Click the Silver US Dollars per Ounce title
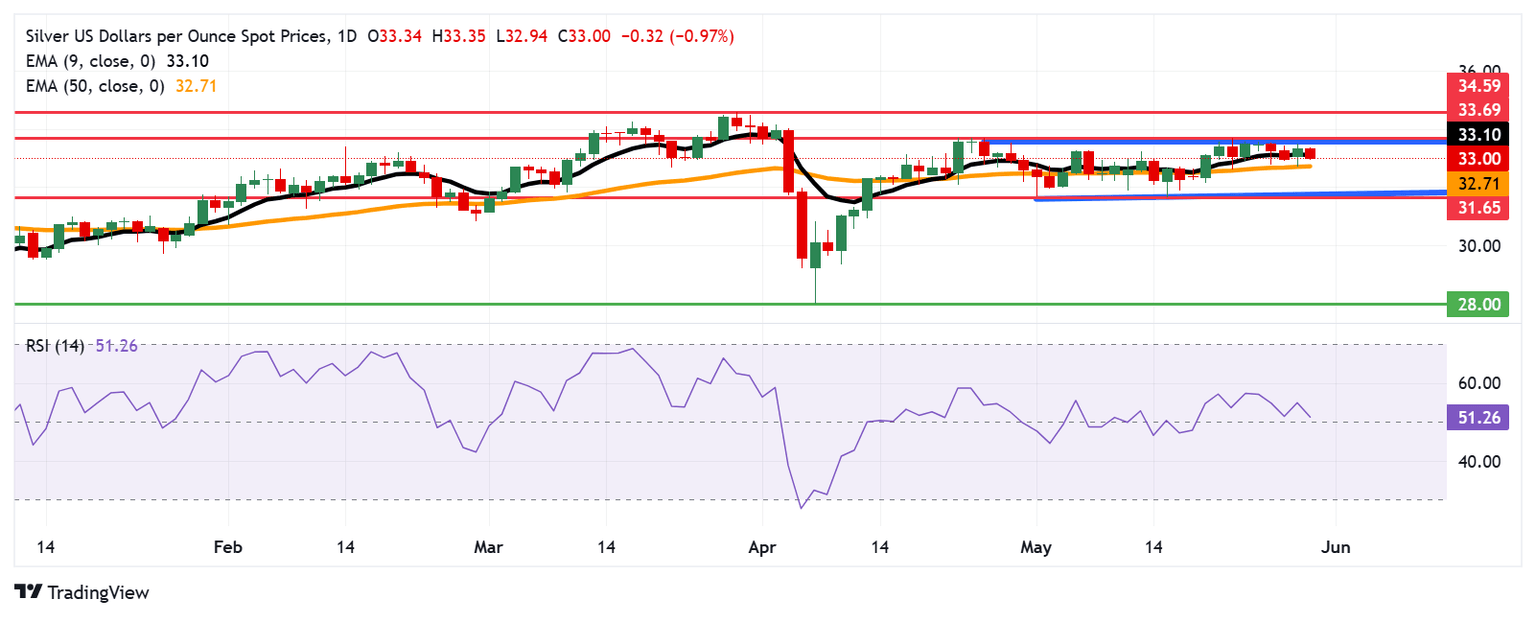Screen dimensions: 1536x617 [x=171, y=37]
